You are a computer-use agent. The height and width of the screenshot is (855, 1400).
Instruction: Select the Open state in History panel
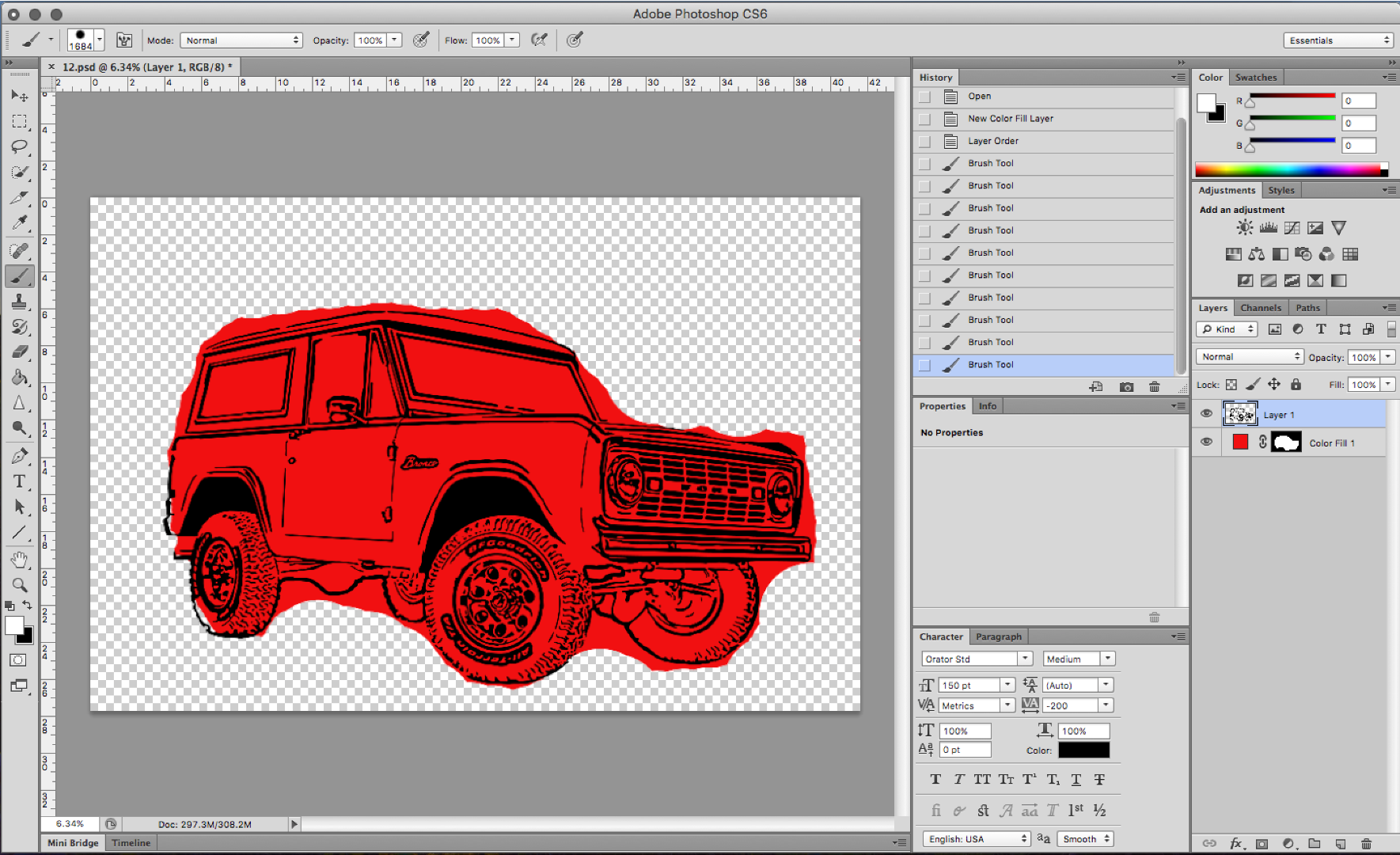click(979, 96)
